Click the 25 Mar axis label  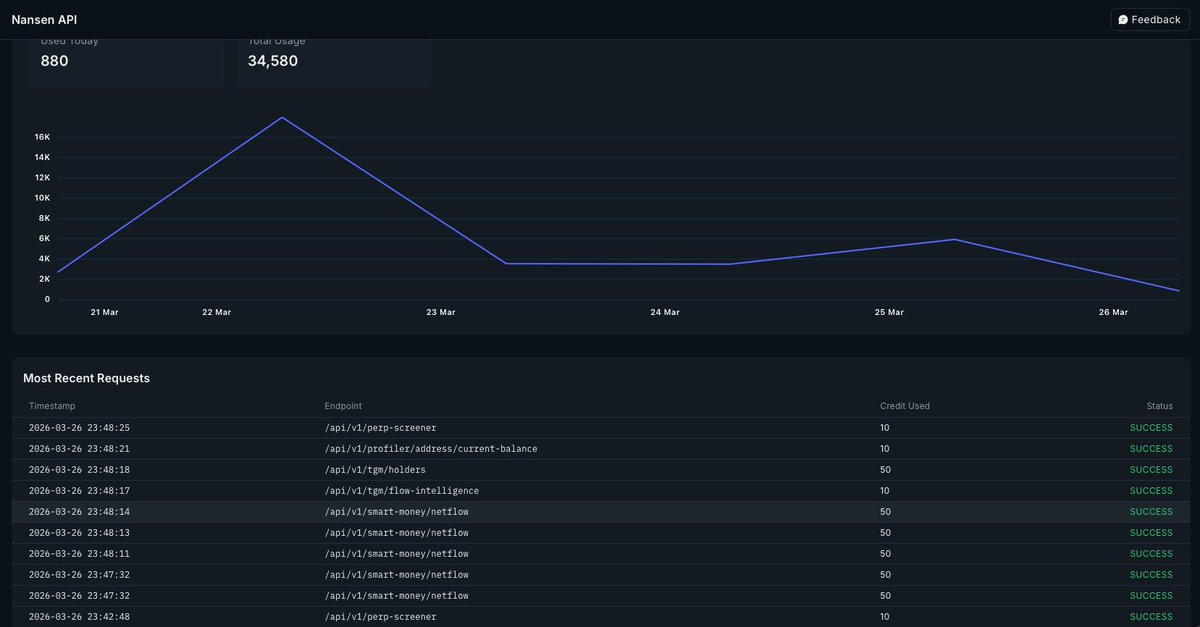889,313
